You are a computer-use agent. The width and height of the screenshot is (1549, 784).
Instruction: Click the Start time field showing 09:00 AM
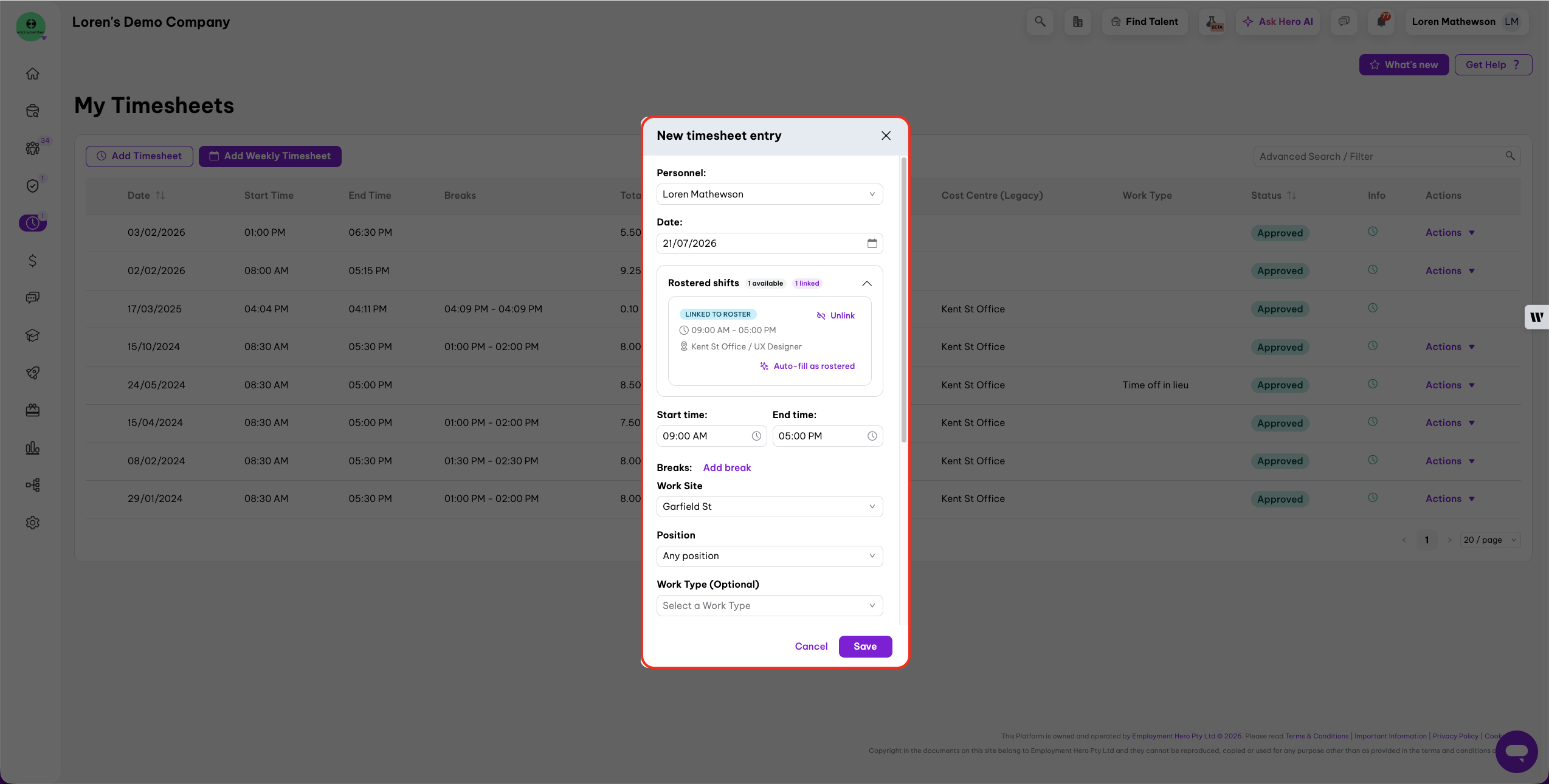(x=712, y=436)
